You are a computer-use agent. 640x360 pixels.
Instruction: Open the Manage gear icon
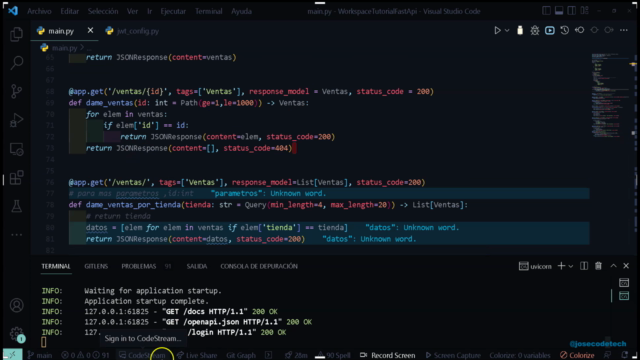click(16, 333)
